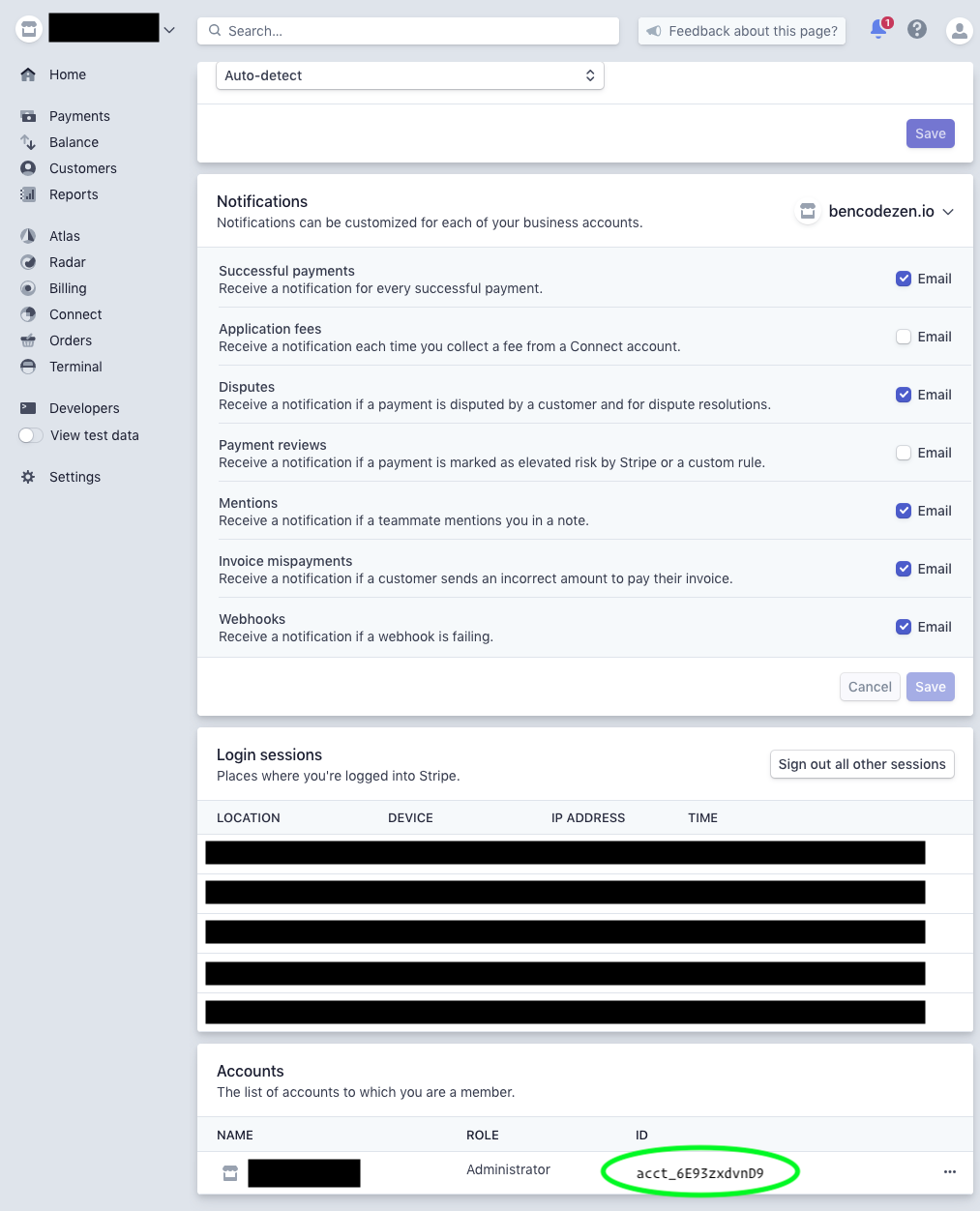Viewport: 980px width, 1211px height.
Task: Go to the Radar section
Action: (67, 261)
